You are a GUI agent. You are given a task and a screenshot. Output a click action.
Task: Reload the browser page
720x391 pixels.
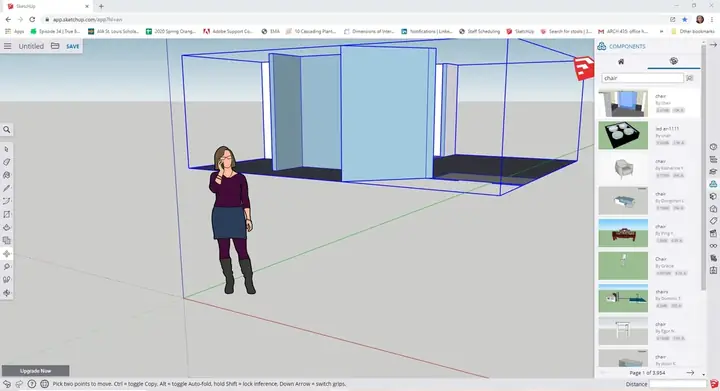point(32,19)
